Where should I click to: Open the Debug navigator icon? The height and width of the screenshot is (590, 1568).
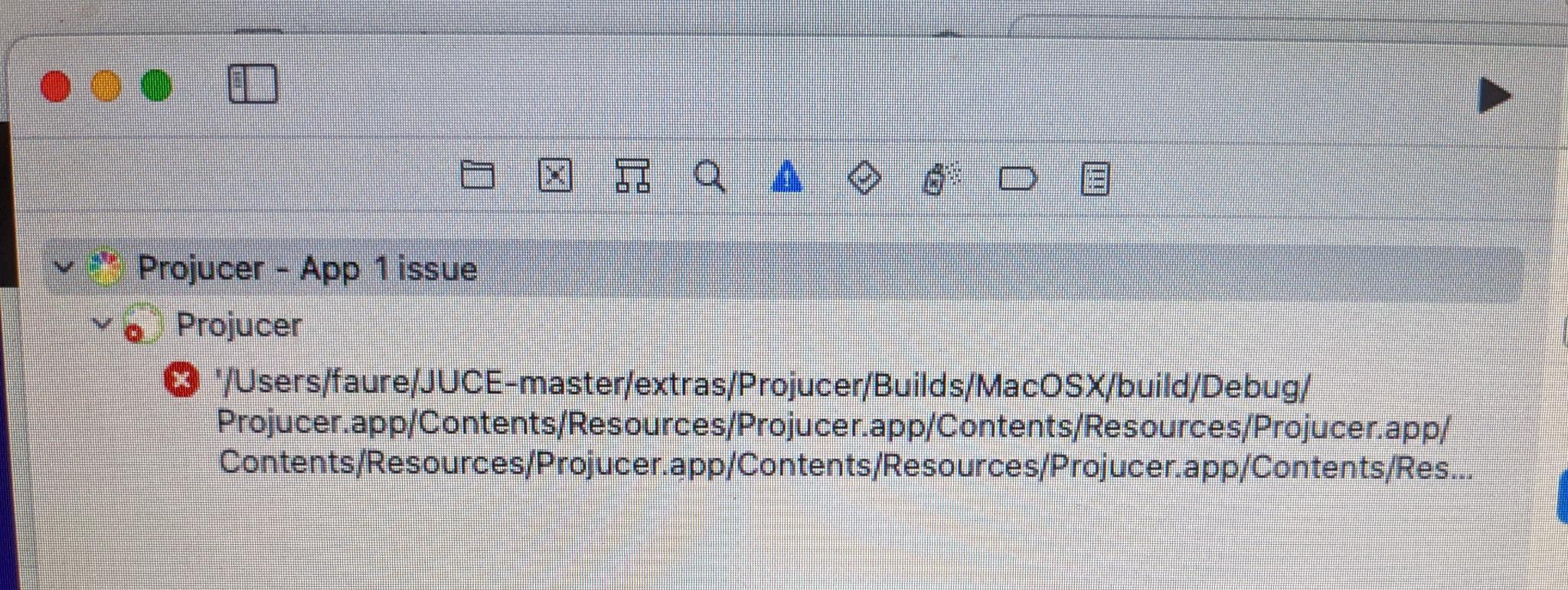tap(941, 180)
